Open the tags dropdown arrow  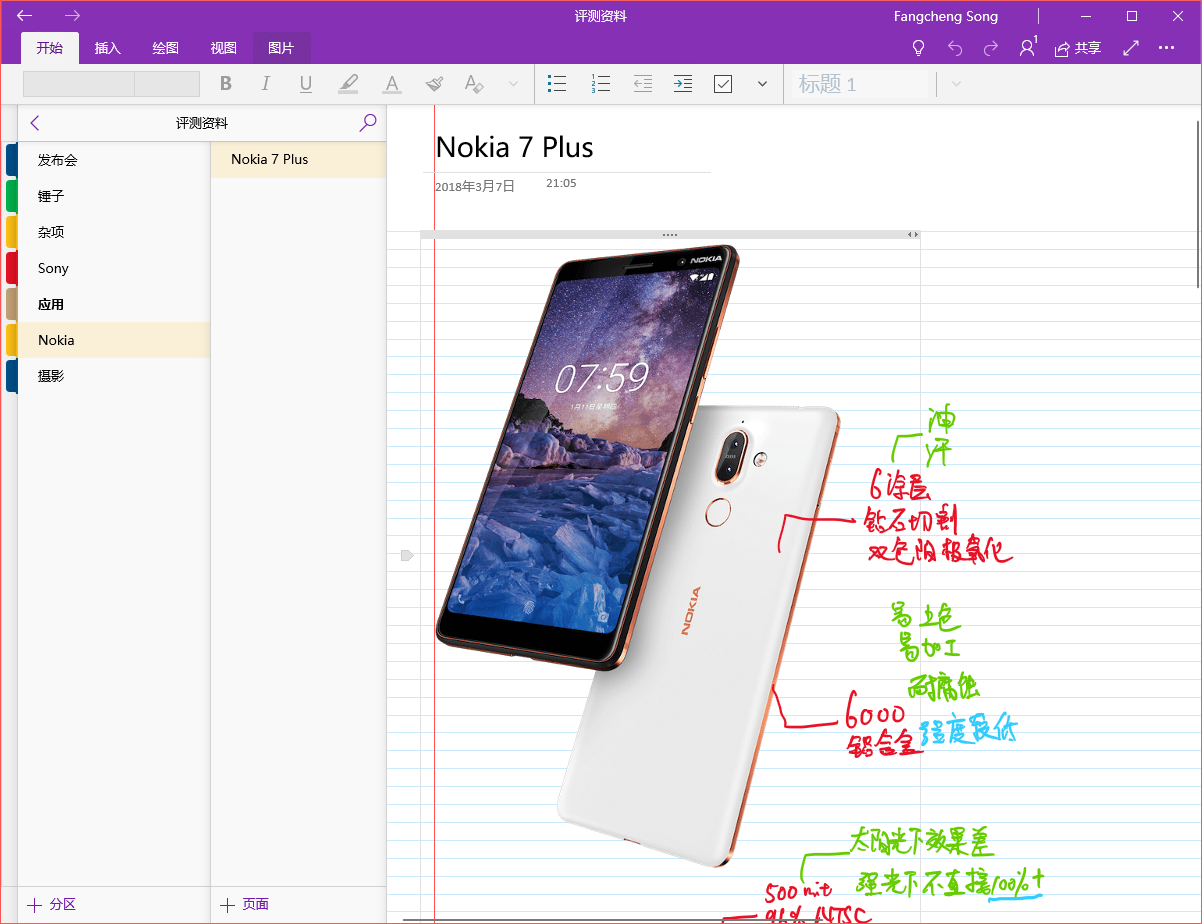coord(762,84)
